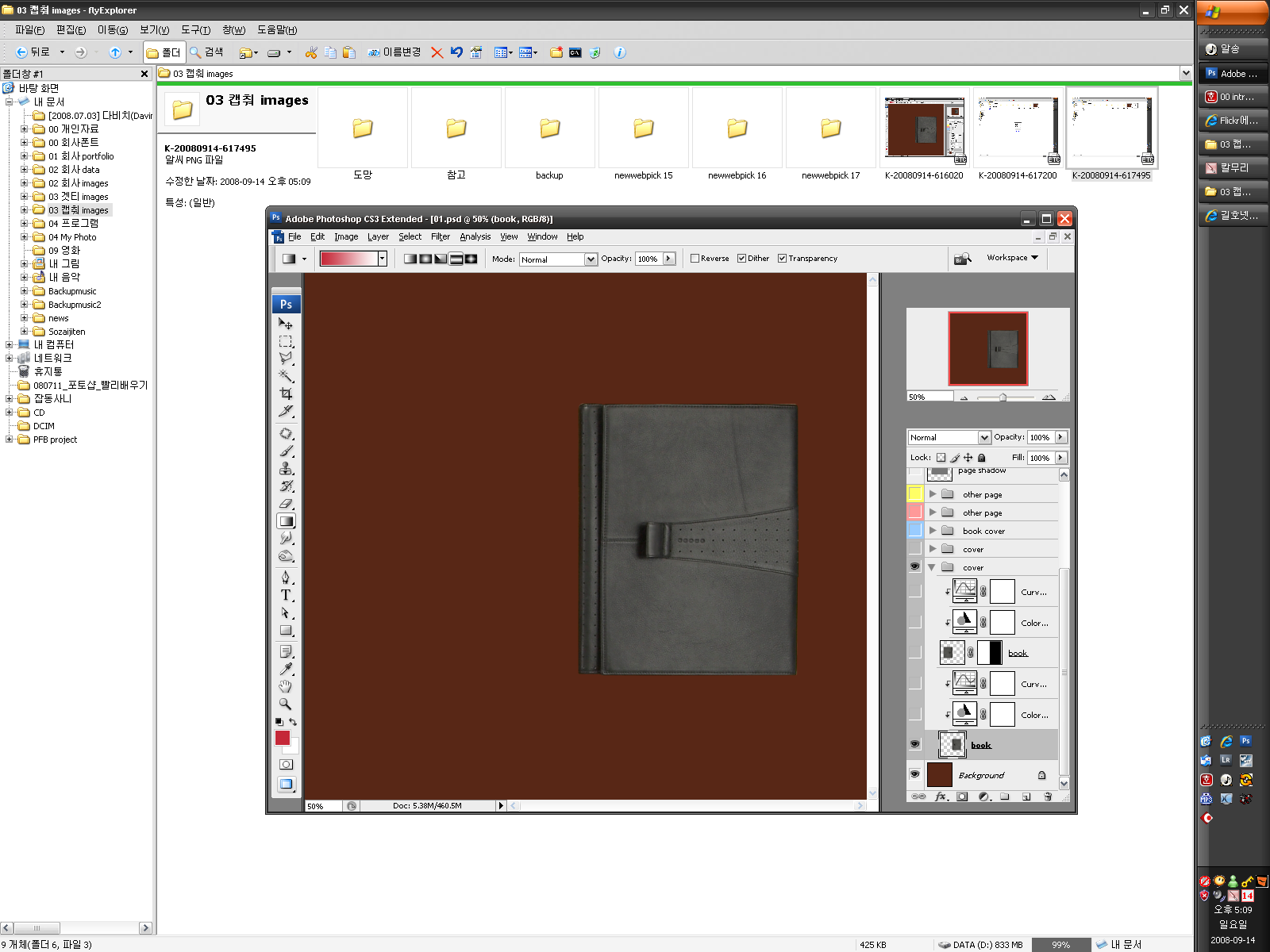
Task: Open the Layer menu
Action: pyautogui.click(x=378, y=236)
